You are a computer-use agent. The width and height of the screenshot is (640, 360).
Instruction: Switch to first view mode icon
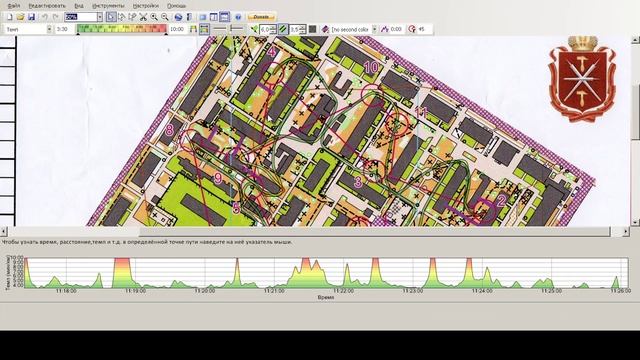click(x=202, y=17)
